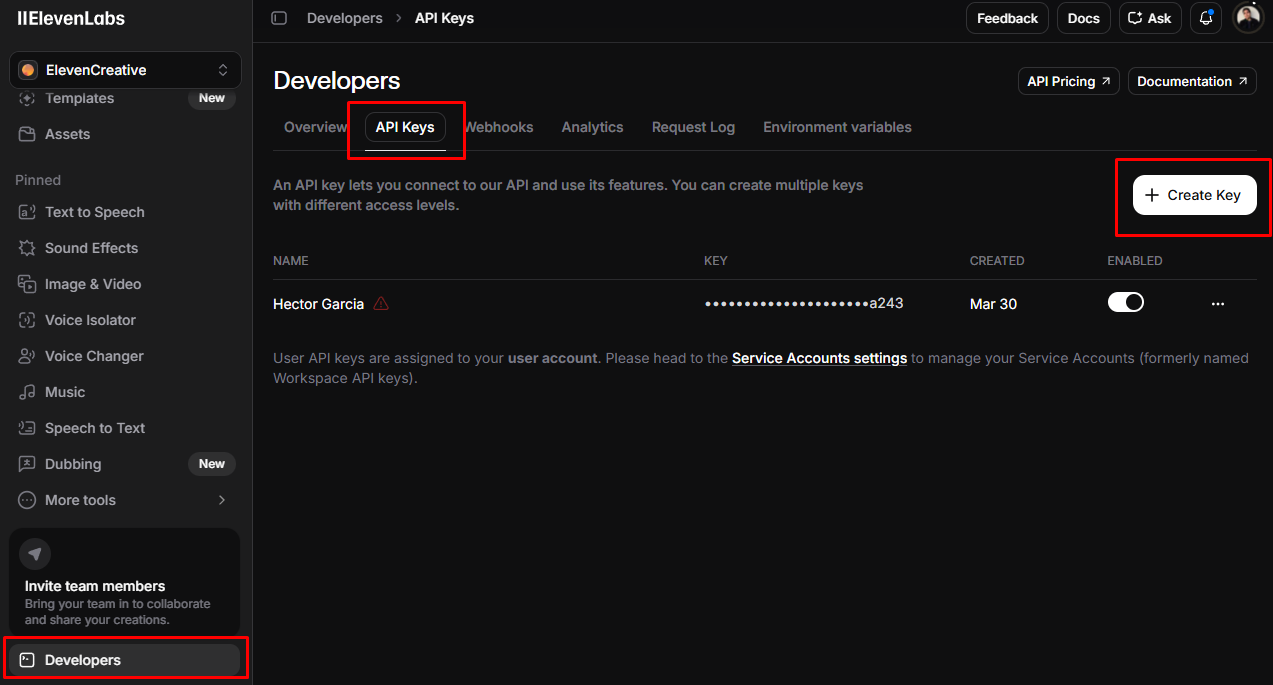Click the Speech to Text icon
Viewport: 1273px width, 685px height.
pos(27,428)
